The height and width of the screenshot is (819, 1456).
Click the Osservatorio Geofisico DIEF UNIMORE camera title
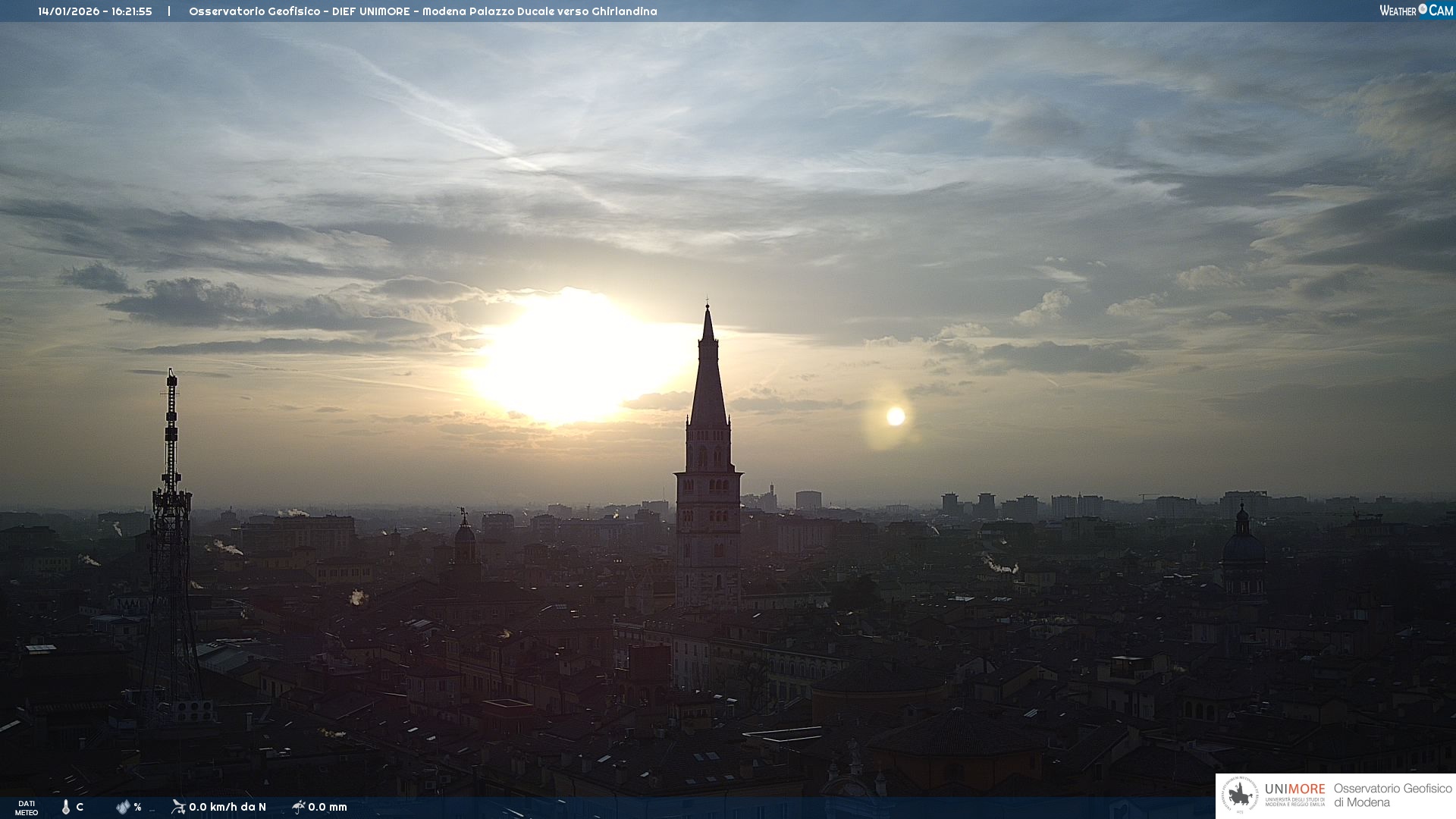pyautogui.click(x=422, y=11)
